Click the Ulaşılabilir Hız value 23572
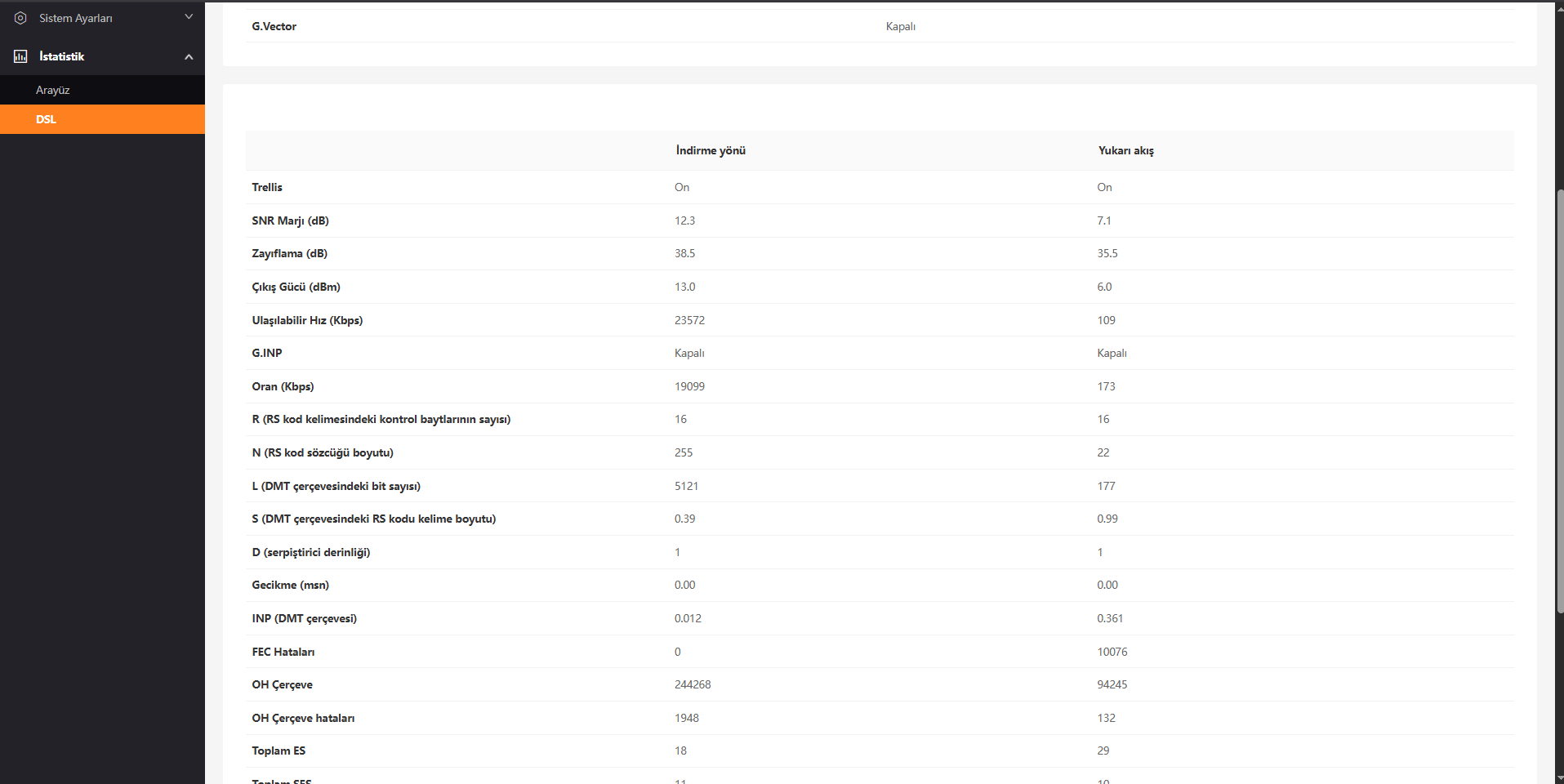Image resolution: width=1564 pixels, height=784 pixels. point(689,320)
